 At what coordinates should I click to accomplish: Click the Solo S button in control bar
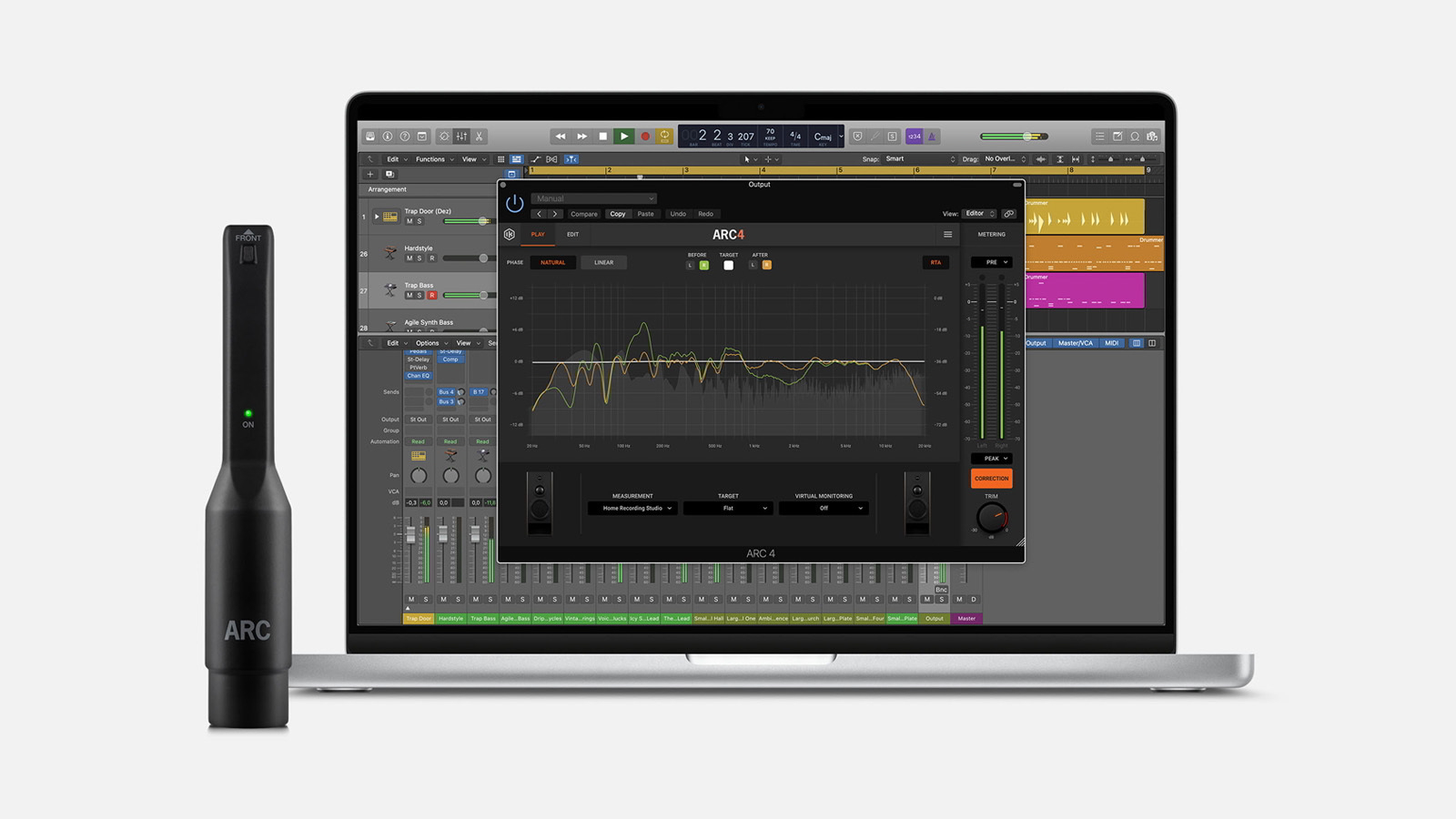tap(892, 136)
